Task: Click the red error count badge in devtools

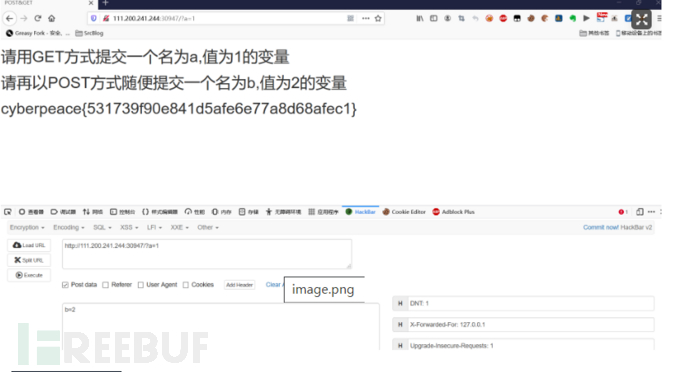Action: click(x=623, y=212)
